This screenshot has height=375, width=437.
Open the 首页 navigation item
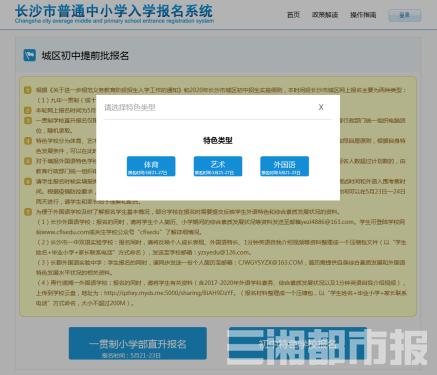click(x=293, y=15)
